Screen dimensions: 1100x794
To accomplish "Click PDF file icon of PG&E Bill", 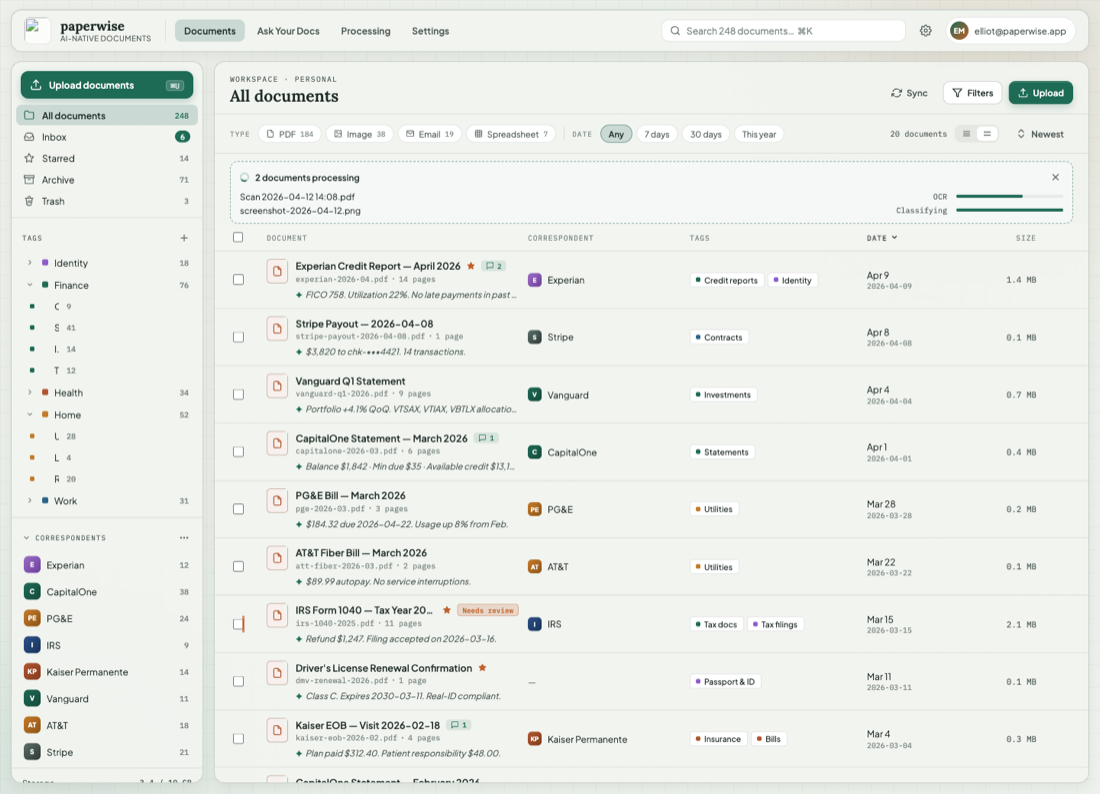I will [277, 501].
